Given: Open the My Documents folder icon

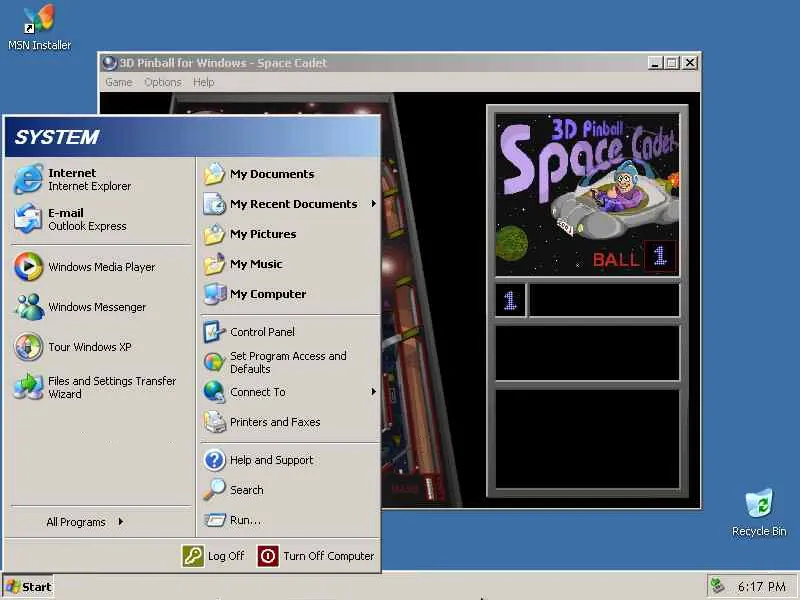Looking at the screenshot, I should click(214, 174).
